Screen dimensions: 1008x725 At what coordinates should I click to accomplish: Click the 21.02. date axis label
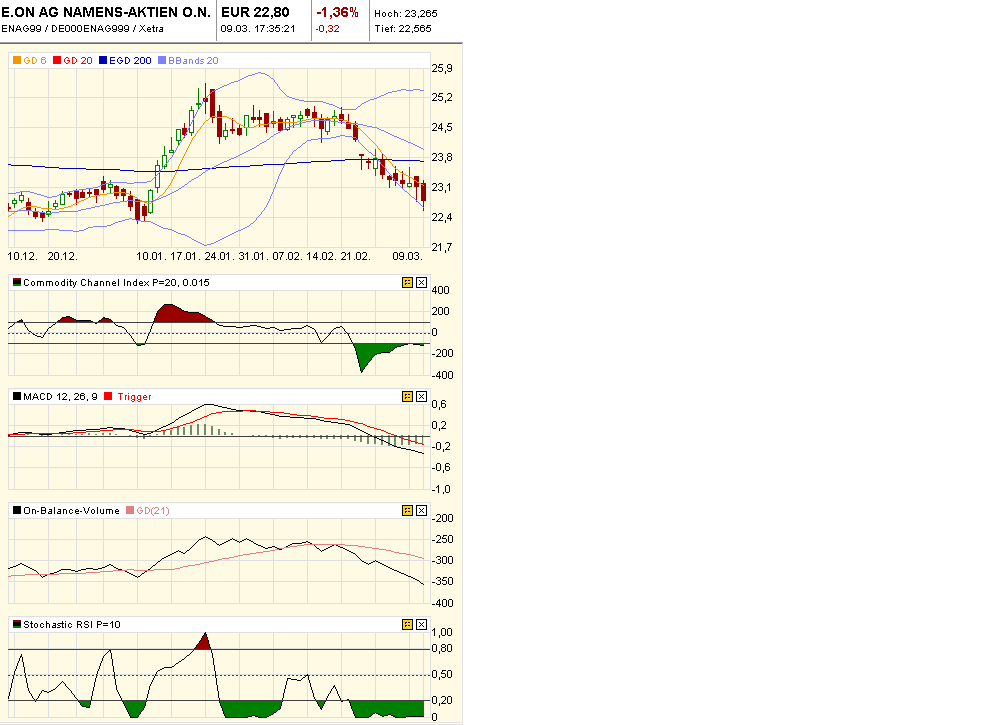click(355, 256)
